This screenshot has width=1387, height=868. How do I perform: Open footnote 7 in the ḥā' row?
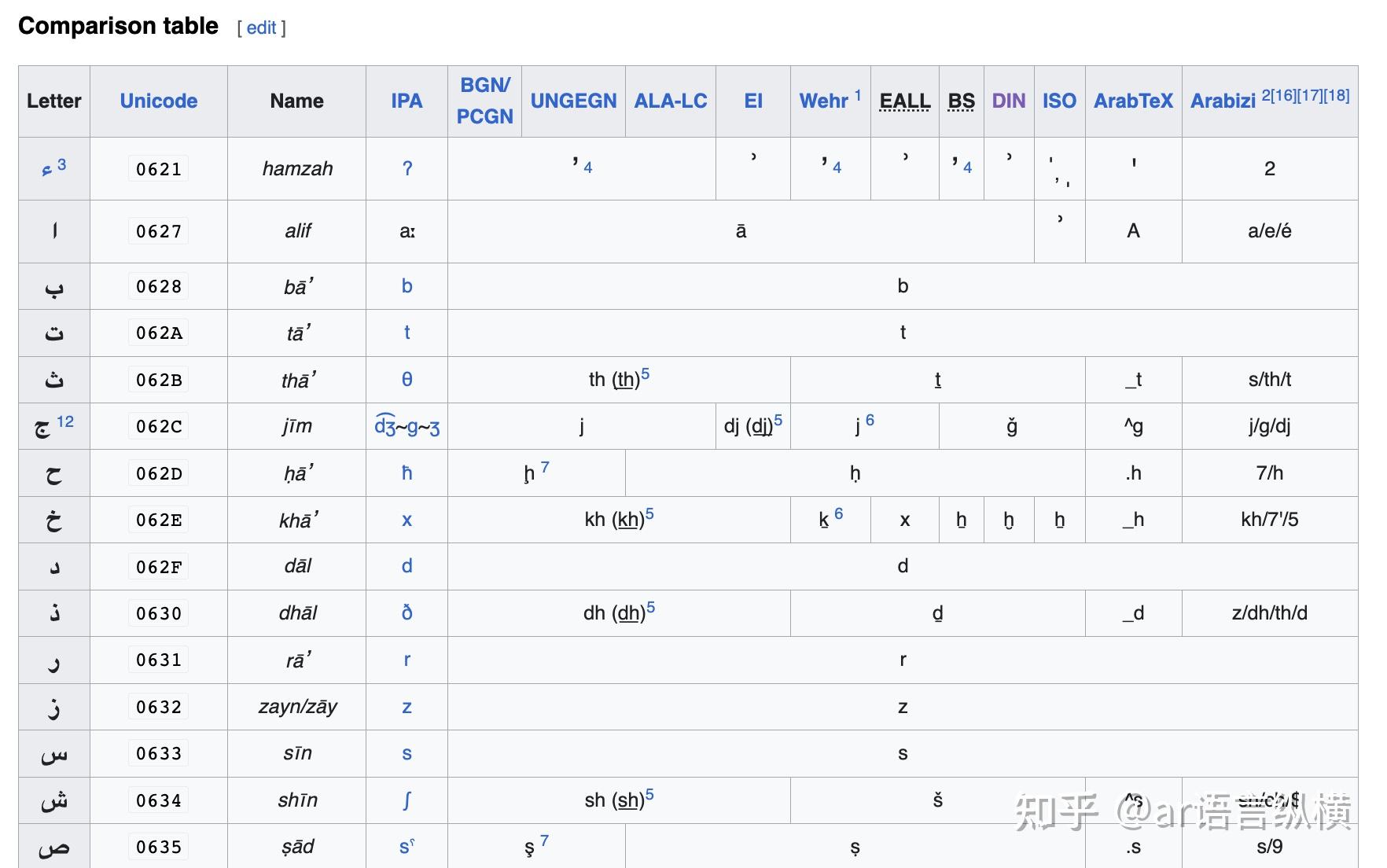[x=545, y=467]
